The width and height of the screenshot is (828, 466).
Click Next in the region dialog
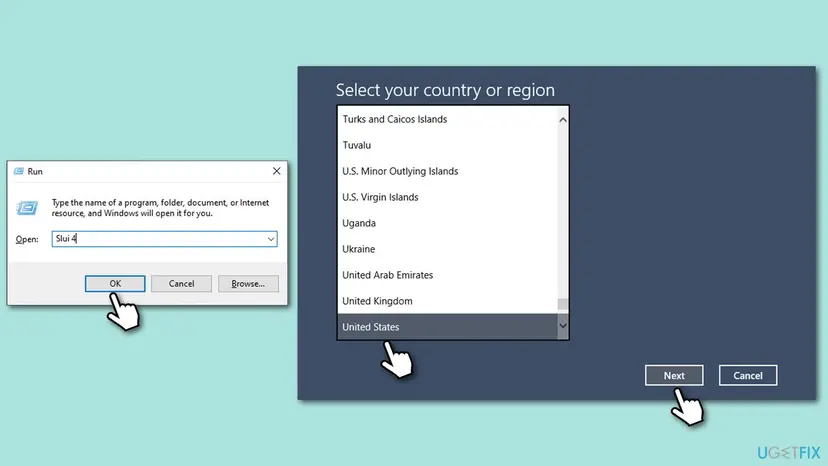coord(674,376)
